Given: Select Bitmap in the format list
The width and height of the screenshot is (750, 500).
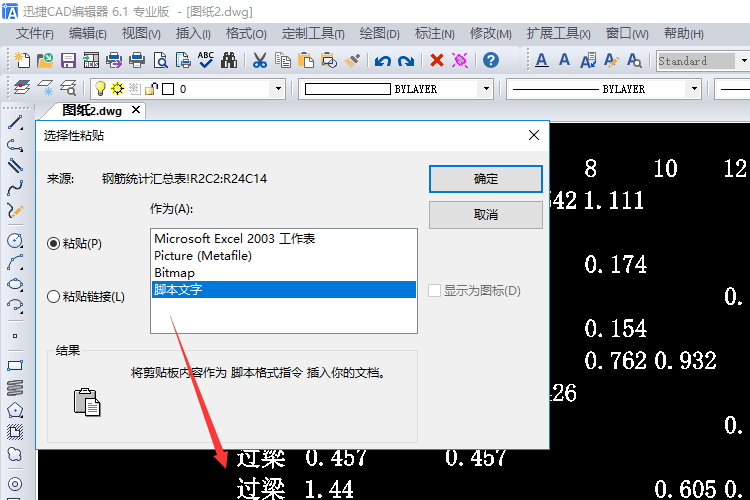Looking at the screenshot, I should [x=284, y=273].
